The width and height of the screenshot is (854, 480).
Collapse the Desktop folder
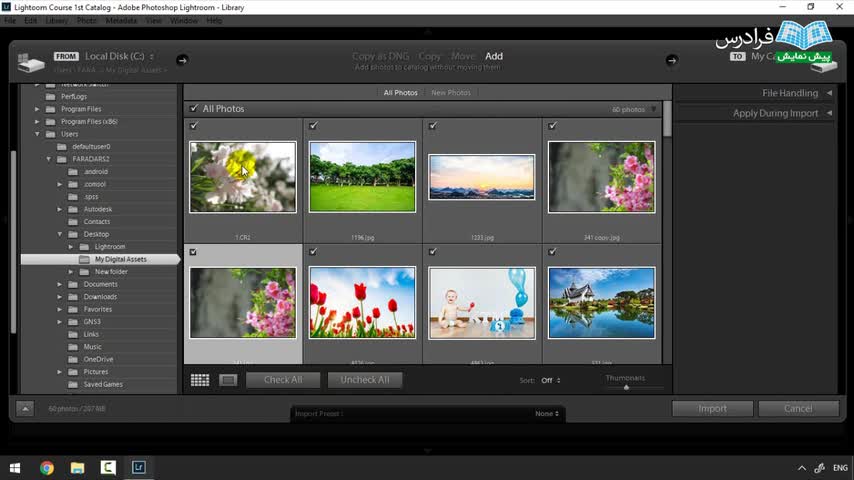(x=60, y=234)
